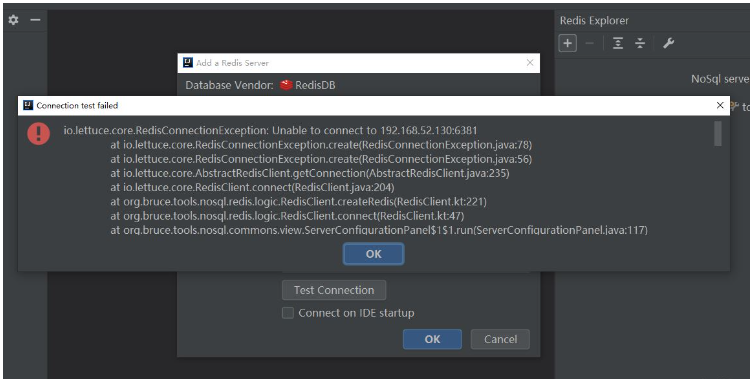Click the IntelliJ icon in Connection test failed title

pyautogui.click(x=28, y=105)
